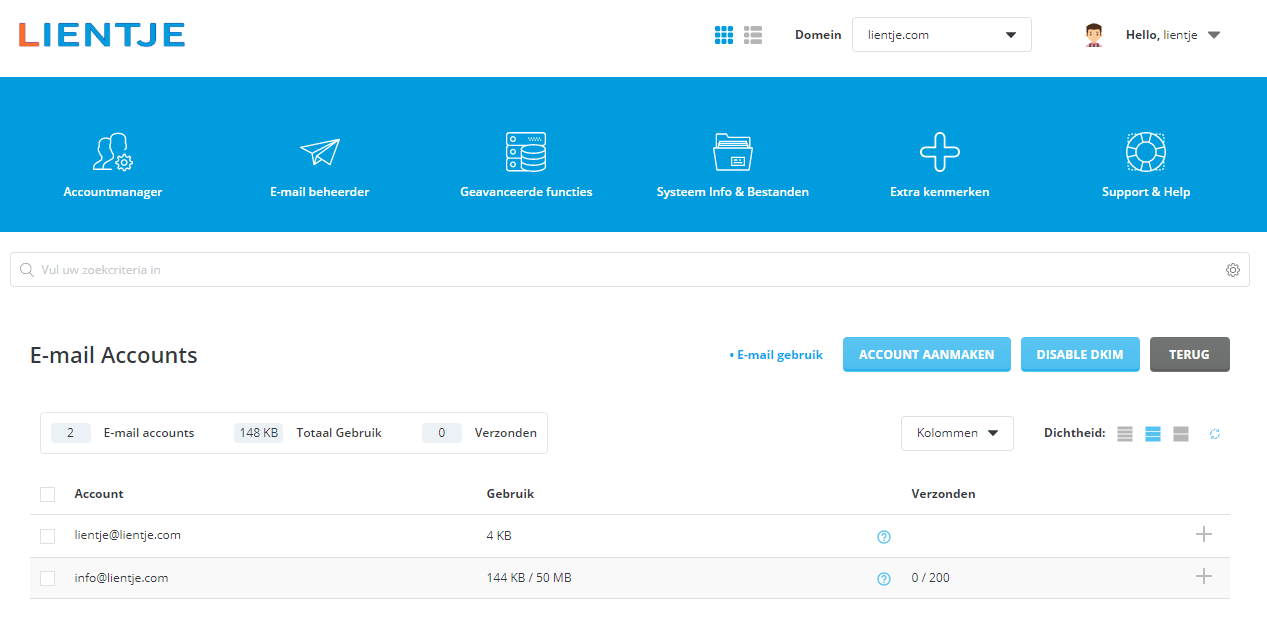This screenshot has width=1267, height=618.
Task: Click the search settings gear icon
Action: 1233,270
